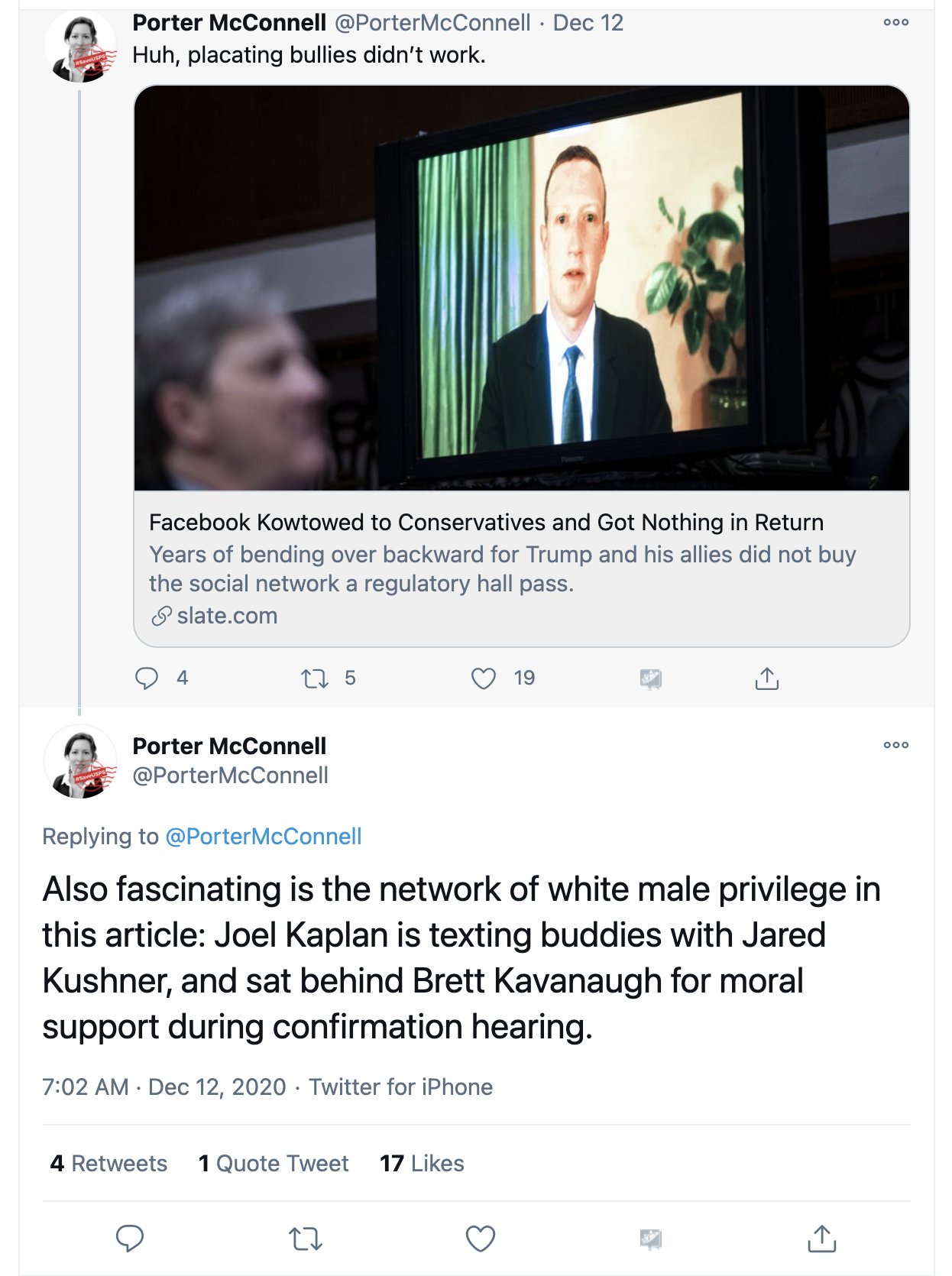Open the Zuckerberg hearing article image
The image size is (952, 1276).
[522, 288]
